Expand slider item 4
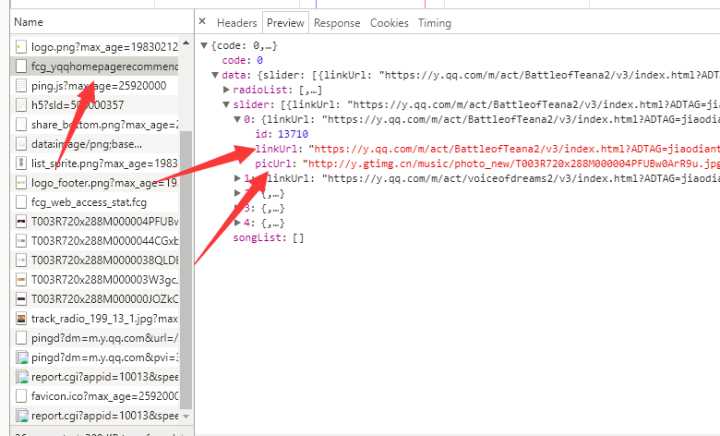The width and height of the screenshot is (720, 436). [x=237, y=223]
